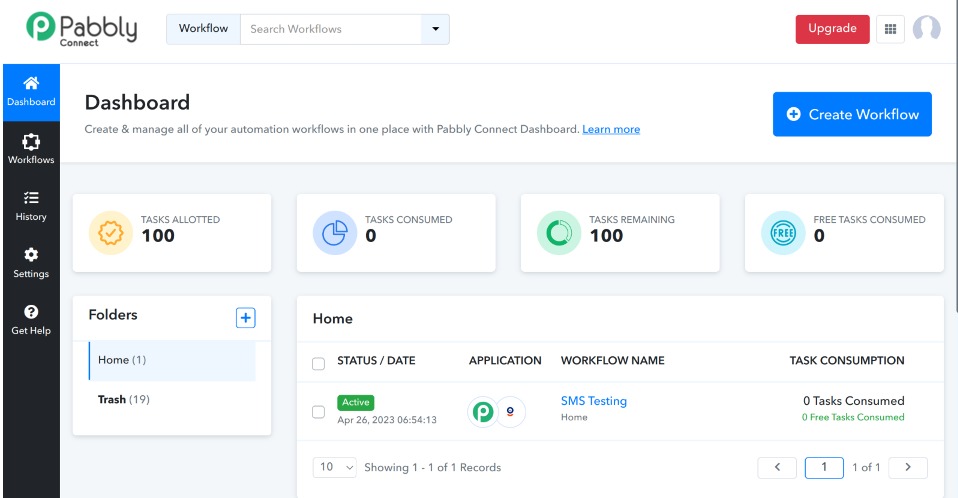This screenshot has width=958, height=498.
Task: Open the Workflow search dropdown arrow
Action: coord(436,29)
